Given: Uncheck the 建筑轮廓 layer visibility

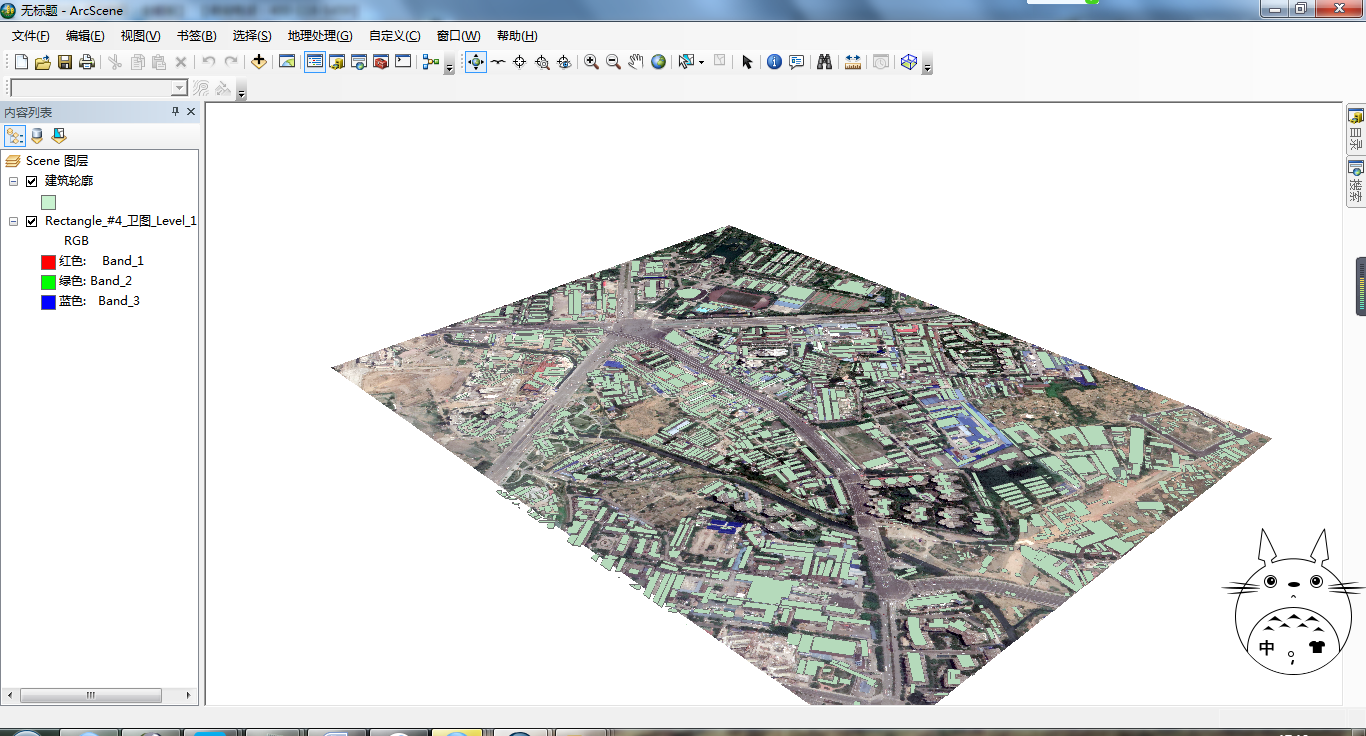Looking at the screenshot, I should coord(31,180).
